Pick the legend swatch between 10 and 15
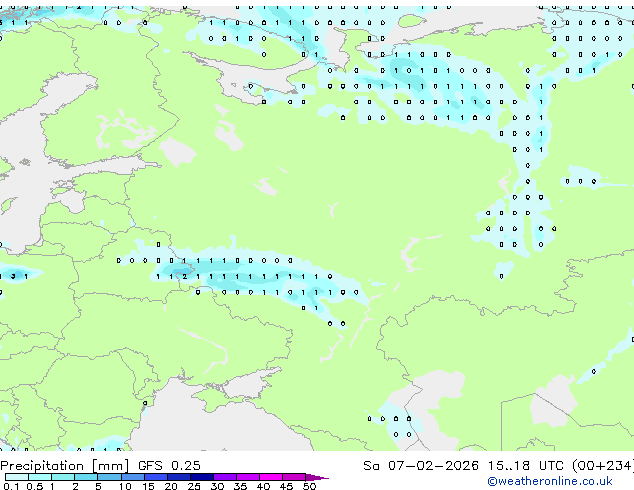 pyautogui.click(x=133, y=477)
